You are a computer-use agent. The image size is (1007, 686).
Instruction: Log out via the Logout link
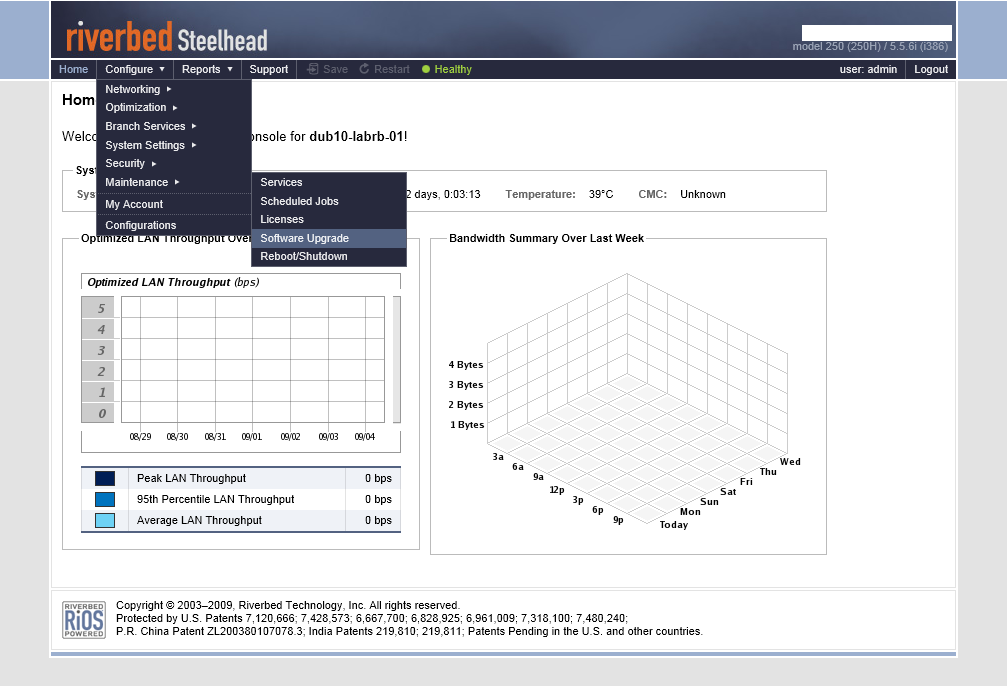(931, 69)
